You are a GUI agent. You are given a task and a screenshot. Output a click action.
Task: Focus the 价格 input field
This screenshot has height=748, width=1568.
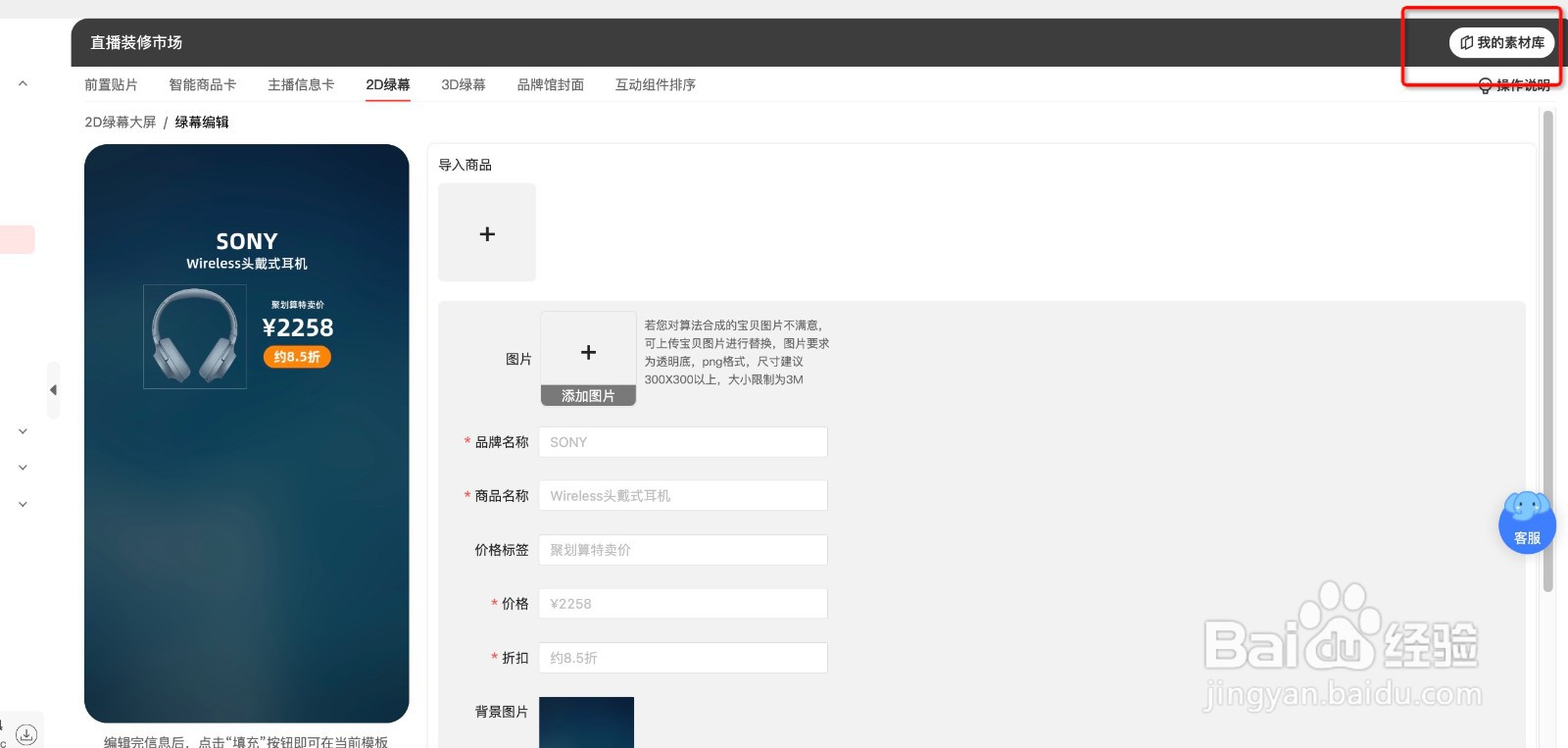coord(683,604)
